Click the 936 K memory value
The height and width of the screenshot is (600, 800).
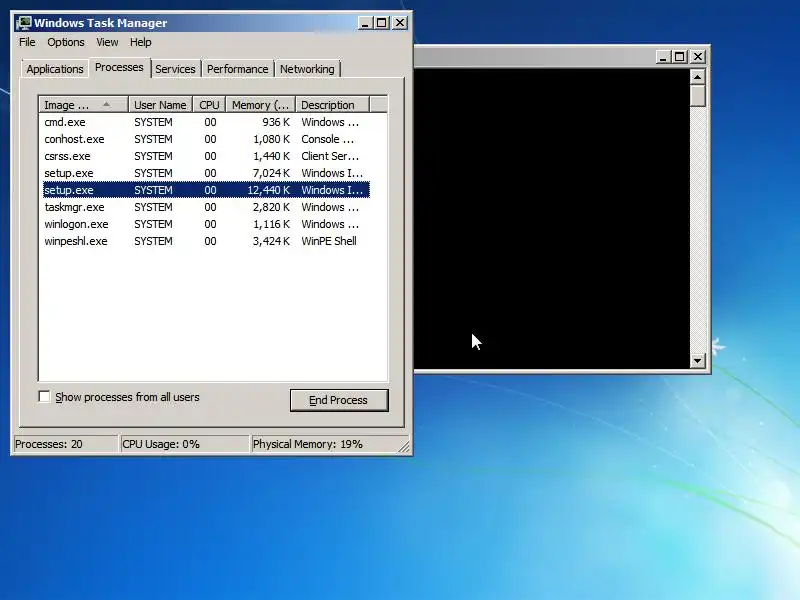(x=276, y=122)
